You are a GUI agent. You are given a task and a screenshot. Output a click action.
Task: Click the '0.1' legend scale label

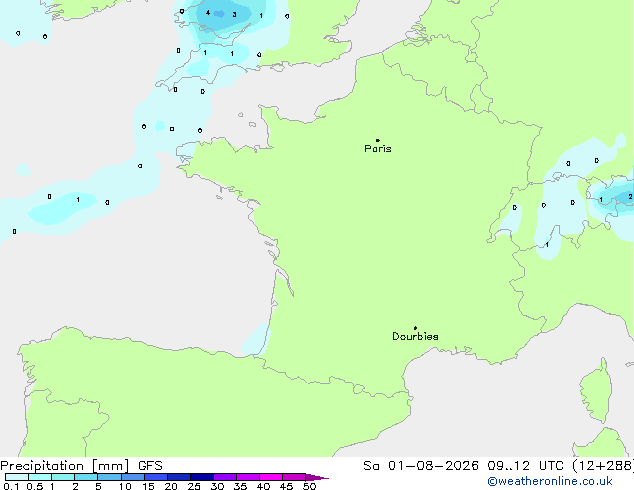(x=11, y=486)
